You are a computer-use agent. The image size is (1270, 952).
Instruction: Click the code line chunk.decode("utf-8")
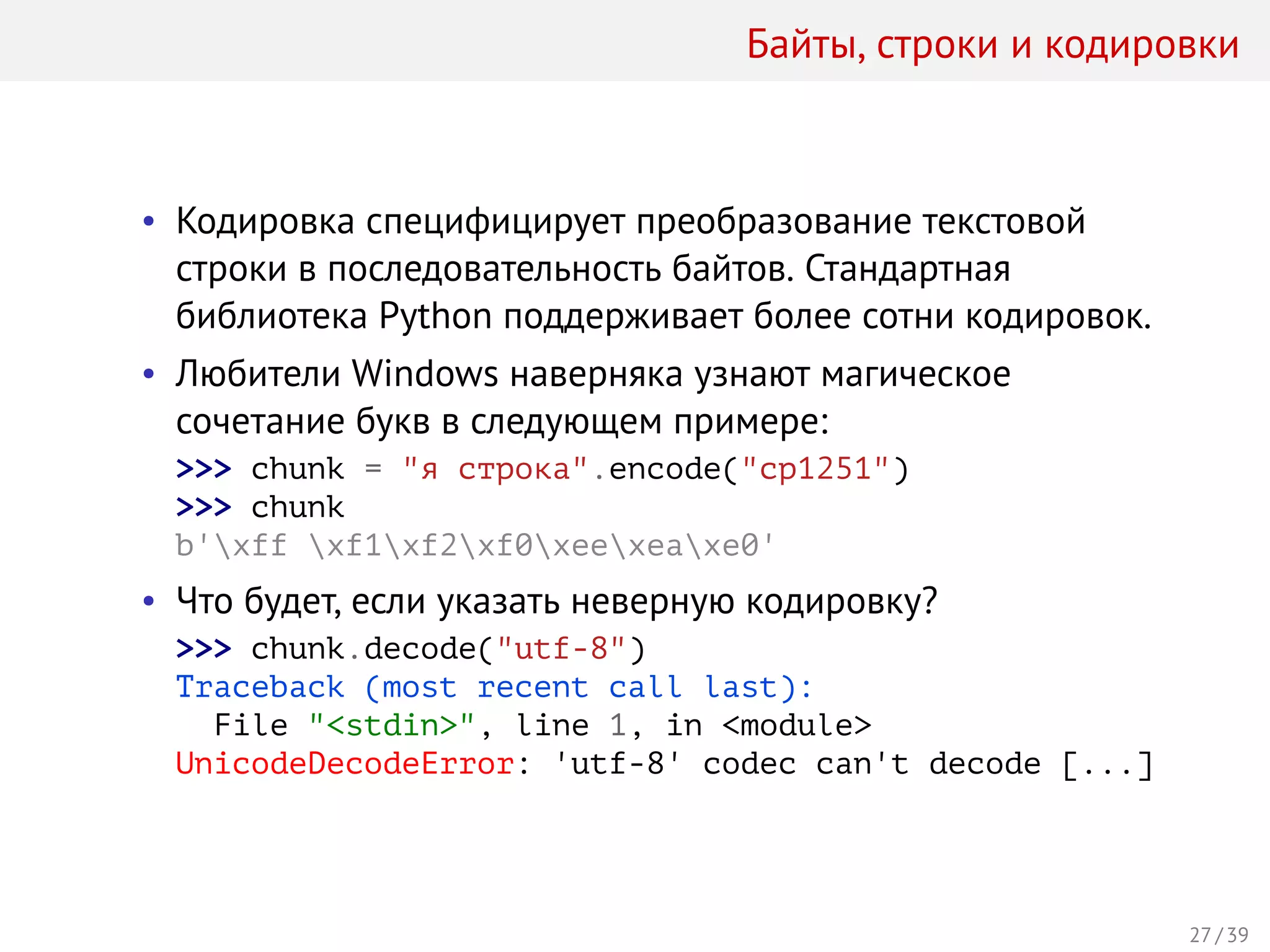pos(411,649)
